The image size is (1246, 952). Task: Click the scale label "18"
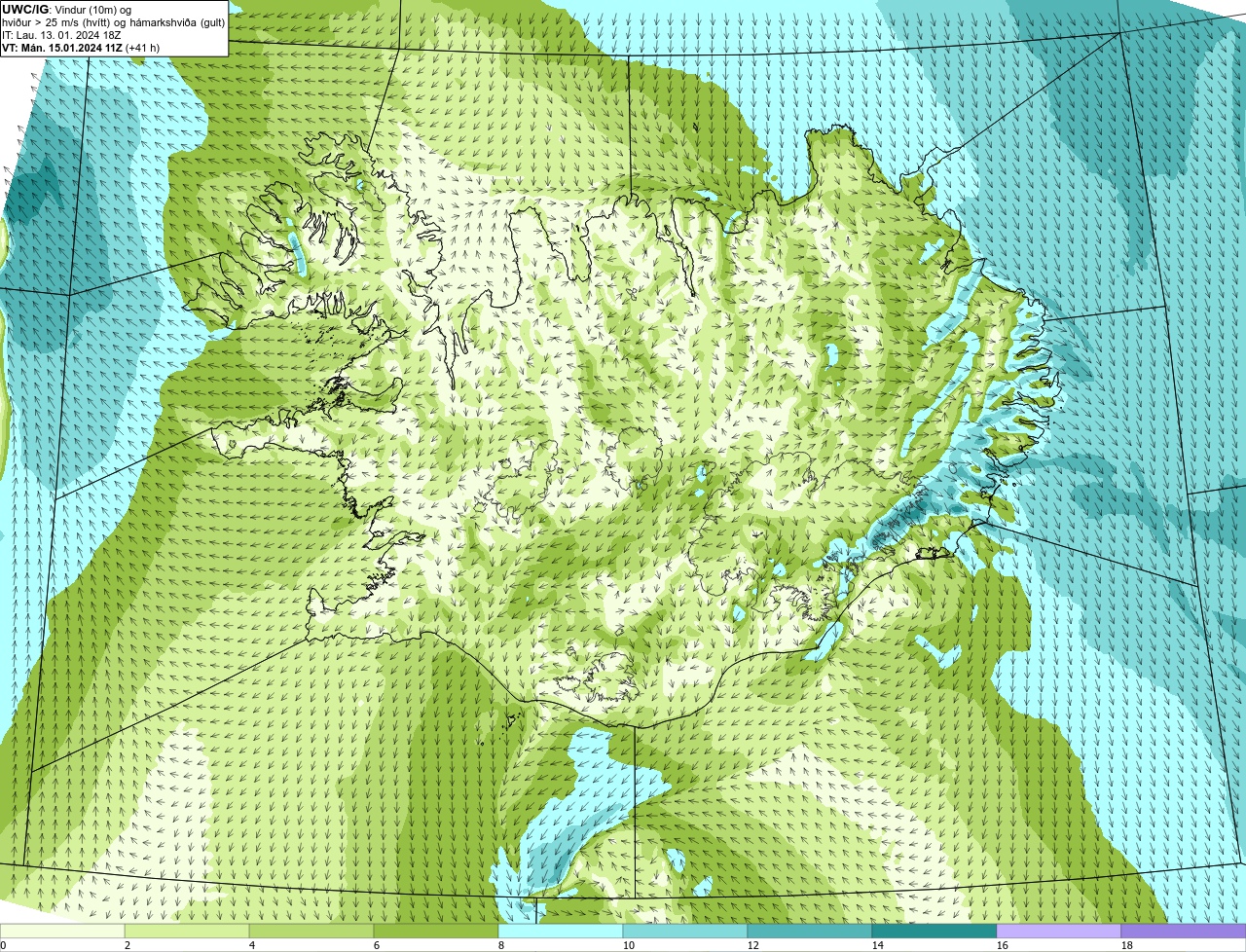click(1127, 945)
